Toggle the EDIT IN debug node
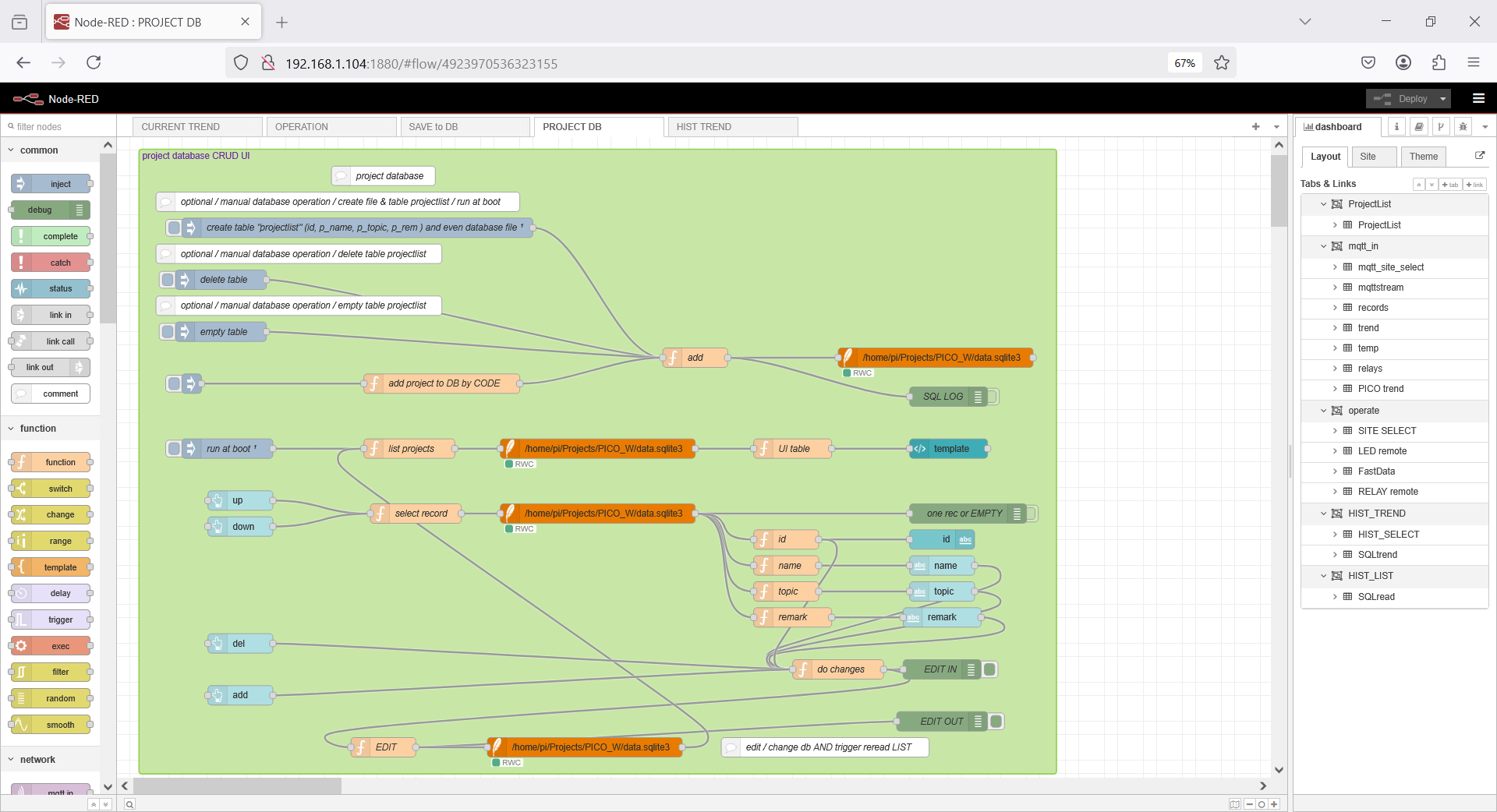Screen dimensions: 1497x812 (989, 669)
